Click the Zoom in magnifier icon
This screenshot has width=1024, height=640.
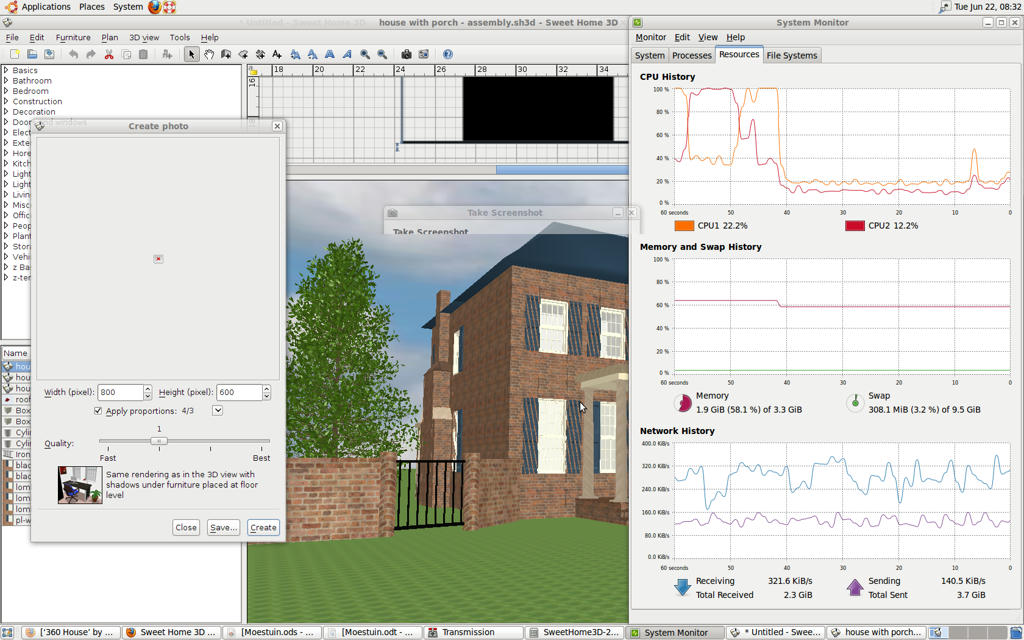(365, 54)
